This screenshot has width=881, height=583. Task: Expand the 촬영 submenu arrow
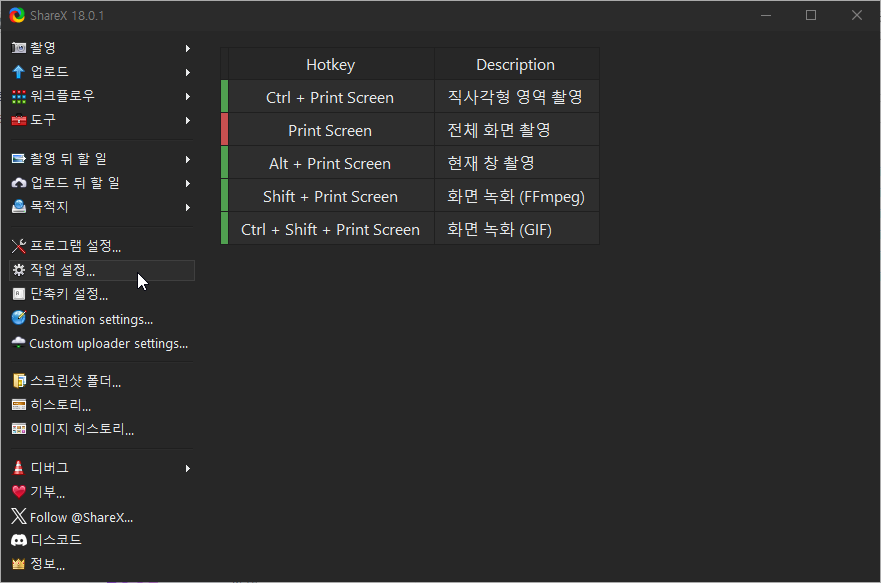[188, 49]
